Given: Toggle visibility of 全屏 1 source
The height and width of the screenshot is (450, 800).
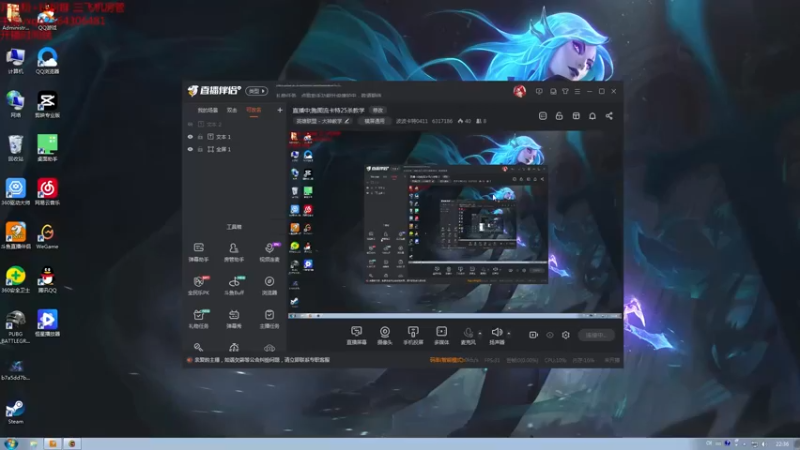Looking at the screenshot, I should click(190, 149).
